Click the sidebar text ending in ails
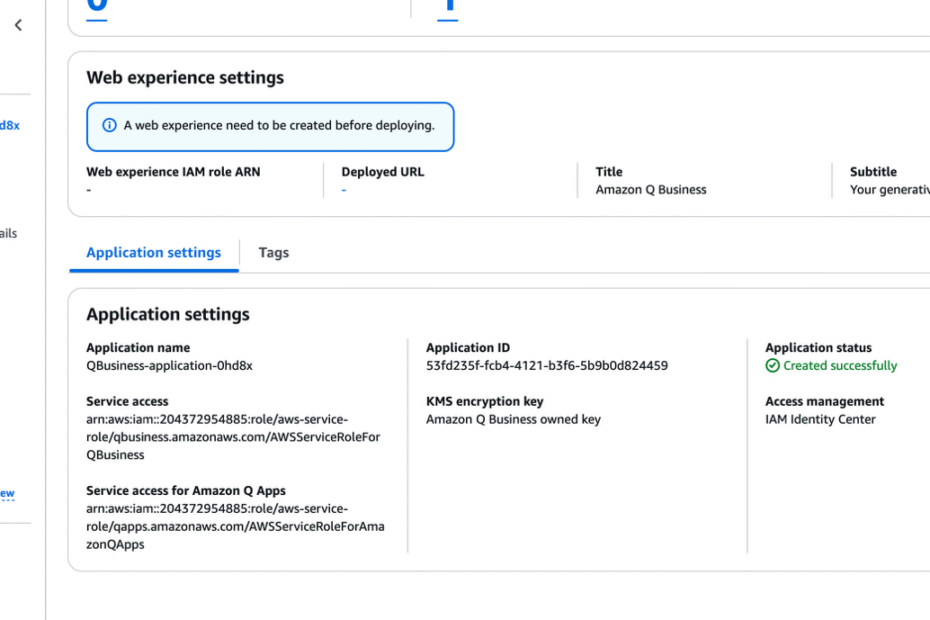 click(x=8, y=233)
